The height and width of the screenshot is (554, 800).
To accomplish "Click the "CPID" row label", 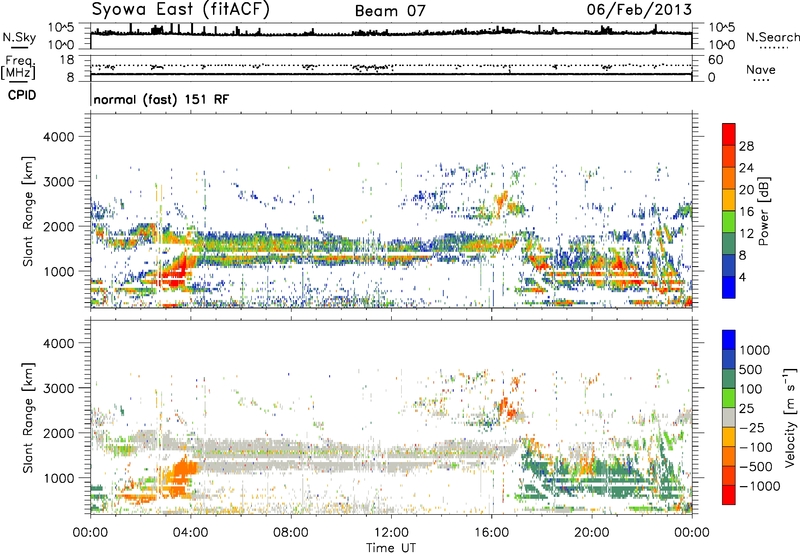I will click(22, 95).
